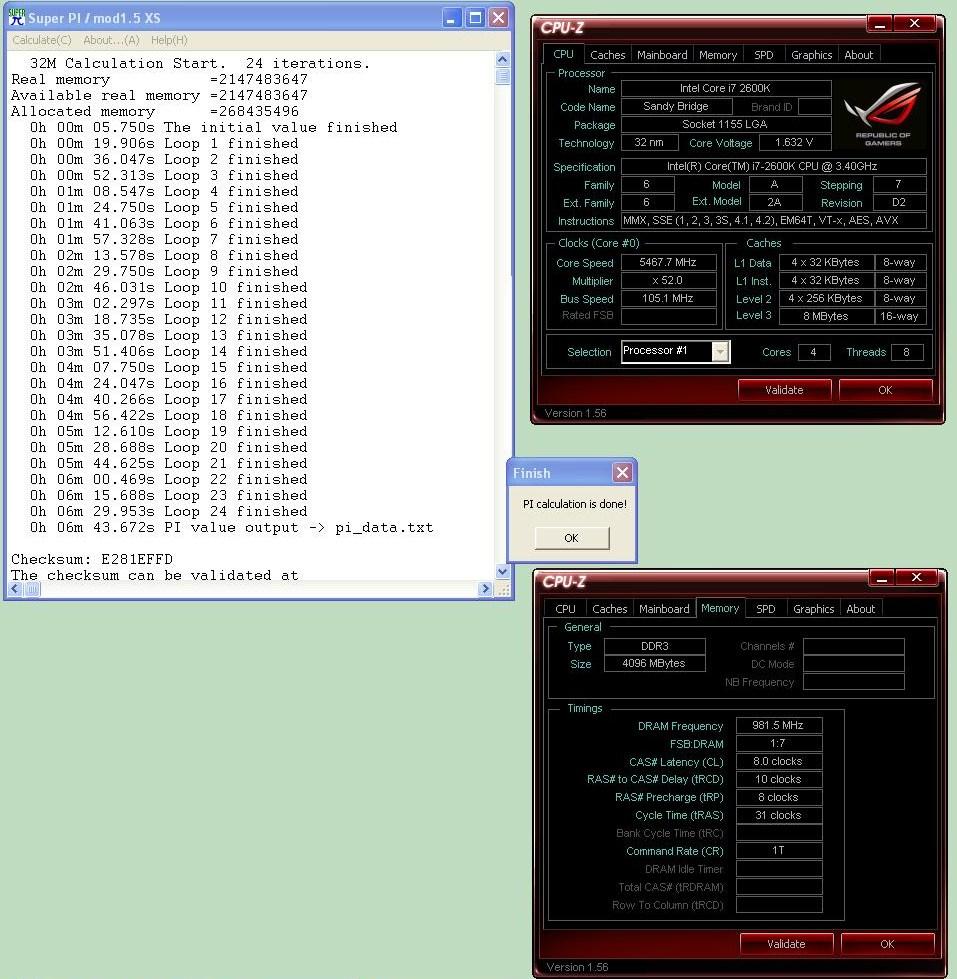
Task: Select CPU tab in bottom CPU-Z window
Action: point(565,609)
